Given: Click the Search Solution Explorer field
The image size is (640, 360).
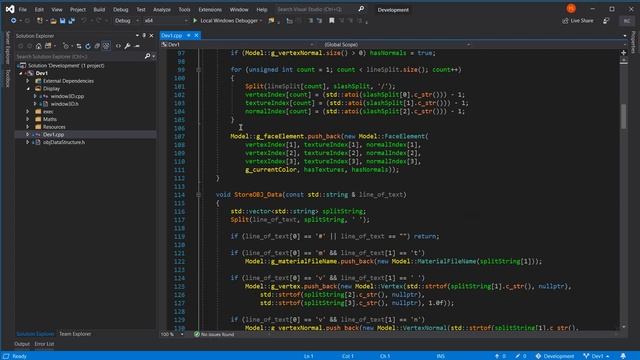Looking at the screenshot, I should tap(80, 56).
